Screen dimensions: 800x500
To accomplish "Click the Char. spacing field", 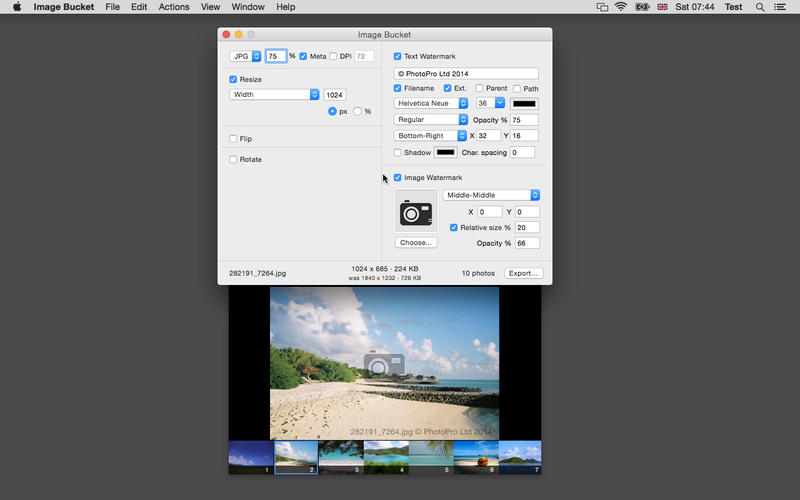I will coord(522,153).
